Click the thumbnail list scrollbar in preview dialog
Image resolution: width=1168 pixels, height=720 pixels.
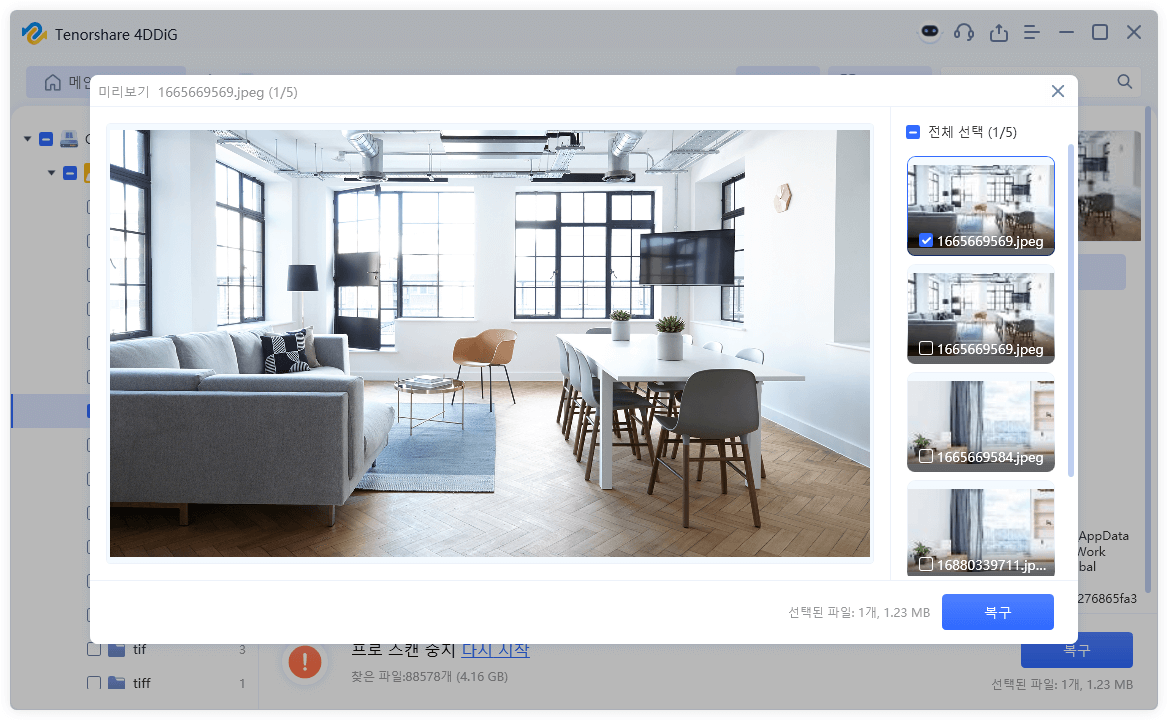(x=1071, y=310)
